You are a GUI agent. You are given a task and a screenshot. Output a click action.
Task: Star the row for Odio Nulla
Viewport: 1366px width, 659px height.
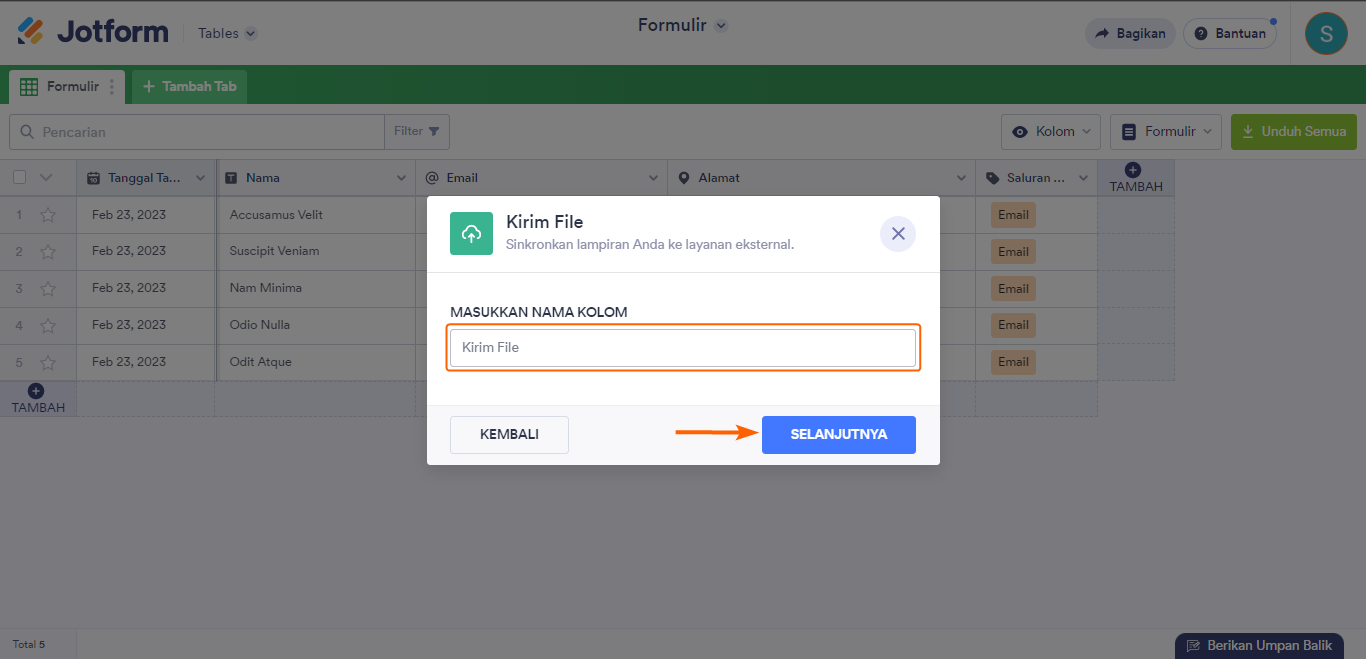[x=48, y=326]
